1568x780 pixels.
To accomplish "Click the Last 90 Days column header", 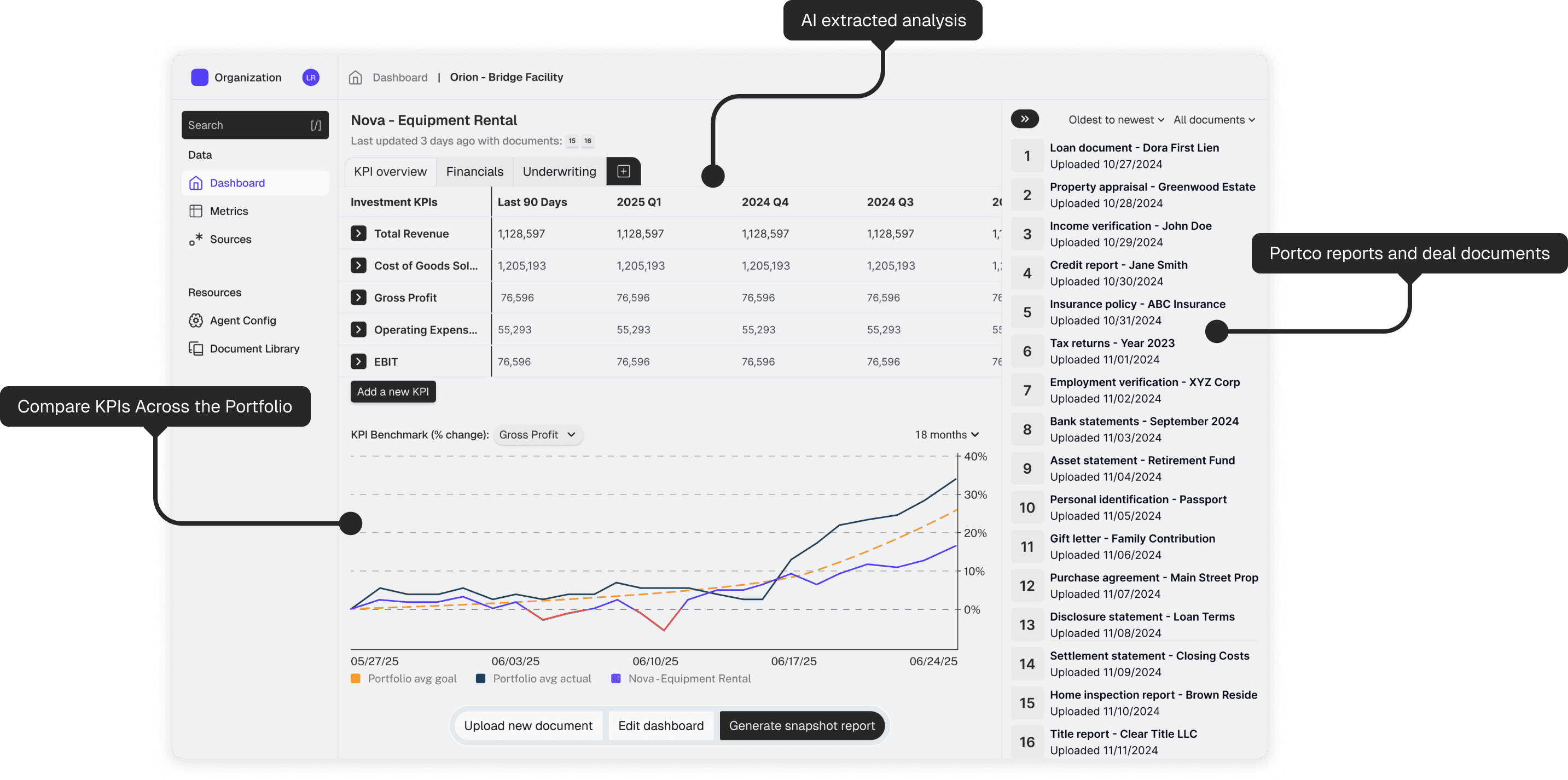I will coord(532,202).
